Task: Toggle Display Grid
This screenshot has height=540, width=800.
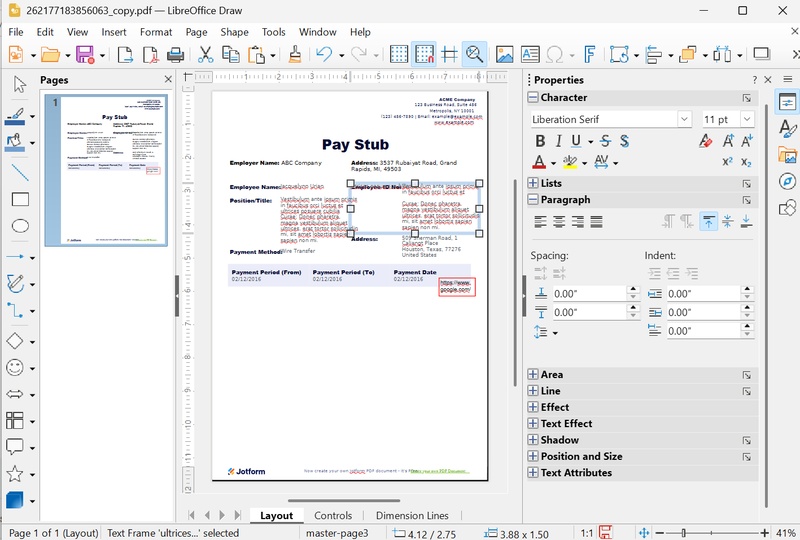Action: pyautogui.click(x=398, y=54)
